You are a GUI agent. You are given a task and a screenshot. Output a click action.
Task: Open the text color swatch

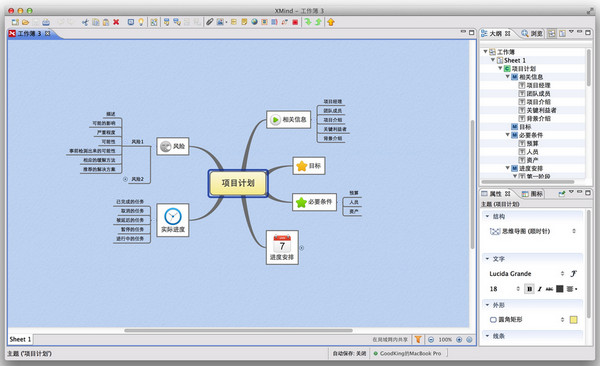(559, 289)
